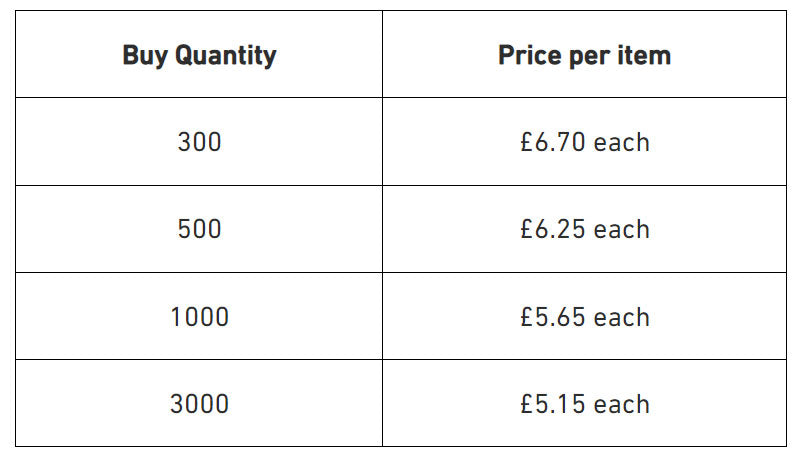This screenshot has width=803, height=461.
Task: Click "each" in the £6.70 row
Action: (x=622, y=142)
